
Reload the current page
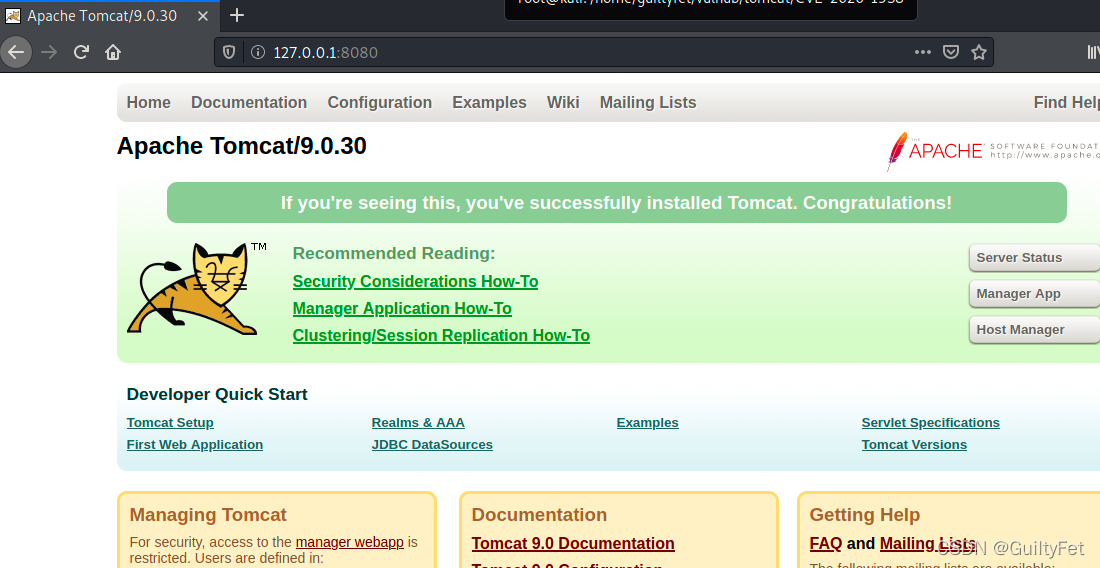81,52
